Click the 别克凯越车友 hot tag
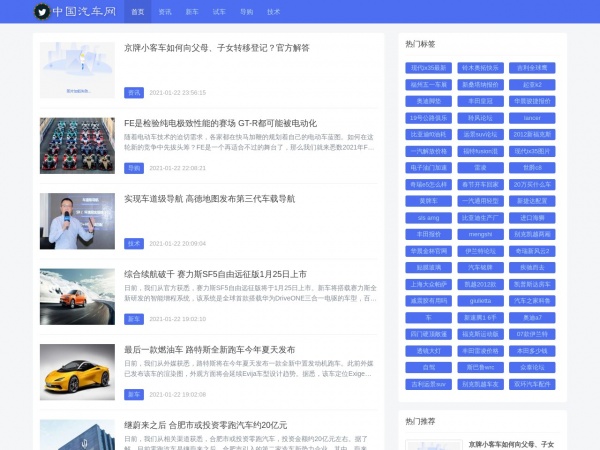600x450 pixels. coord(480,384)
